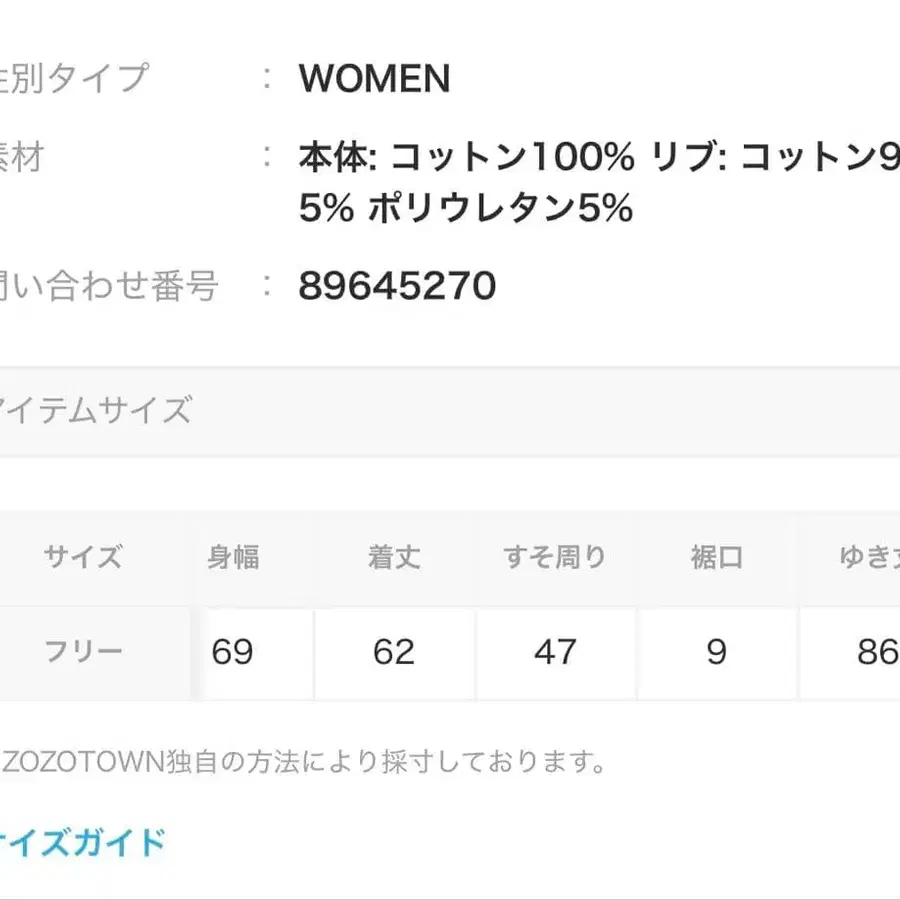Click the 裾口 value 9 cell
Image resolution: width=900 pixels, height=900 pixels.
[x=716, y=652]
